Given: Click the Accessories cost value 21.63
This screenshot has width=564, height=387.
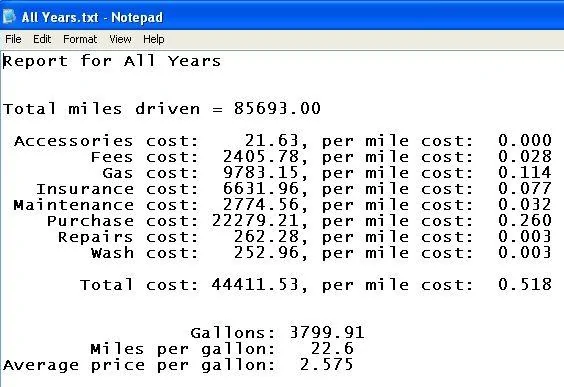Looking at the screenshot, I should tap(272, 140).
